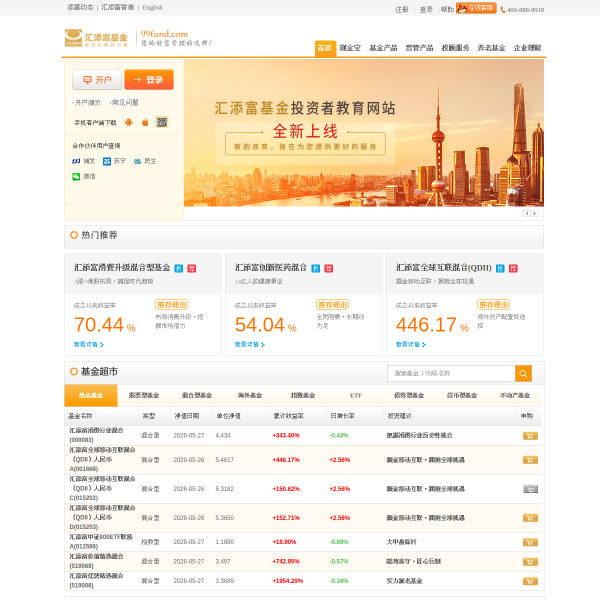Open the 企业理财 navigation menu

click(527, 48)
